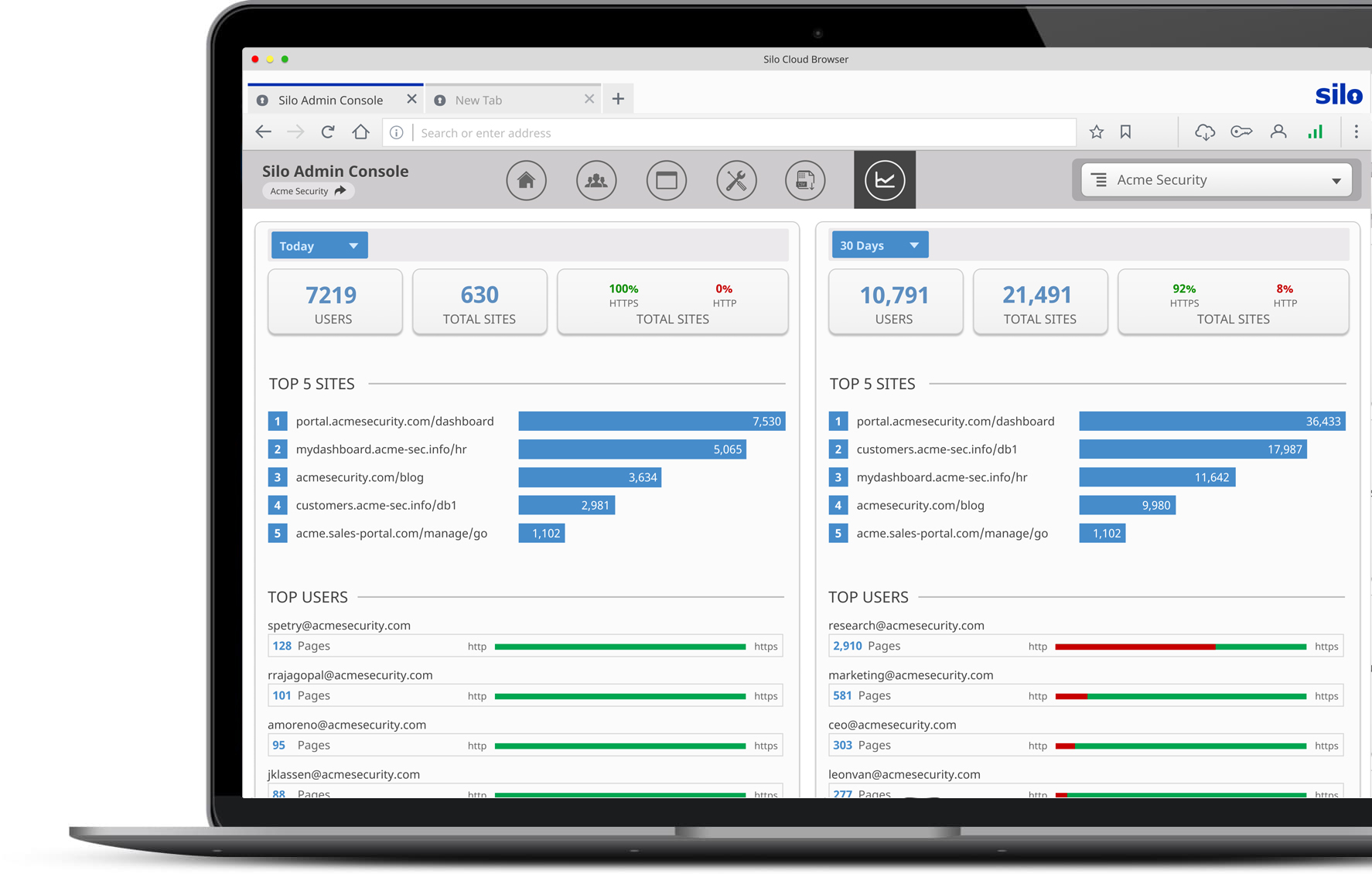Viewport: 1372px width, 874px height.
Task: Click user research@acmesecurity.com
Action: pos(906,625)
